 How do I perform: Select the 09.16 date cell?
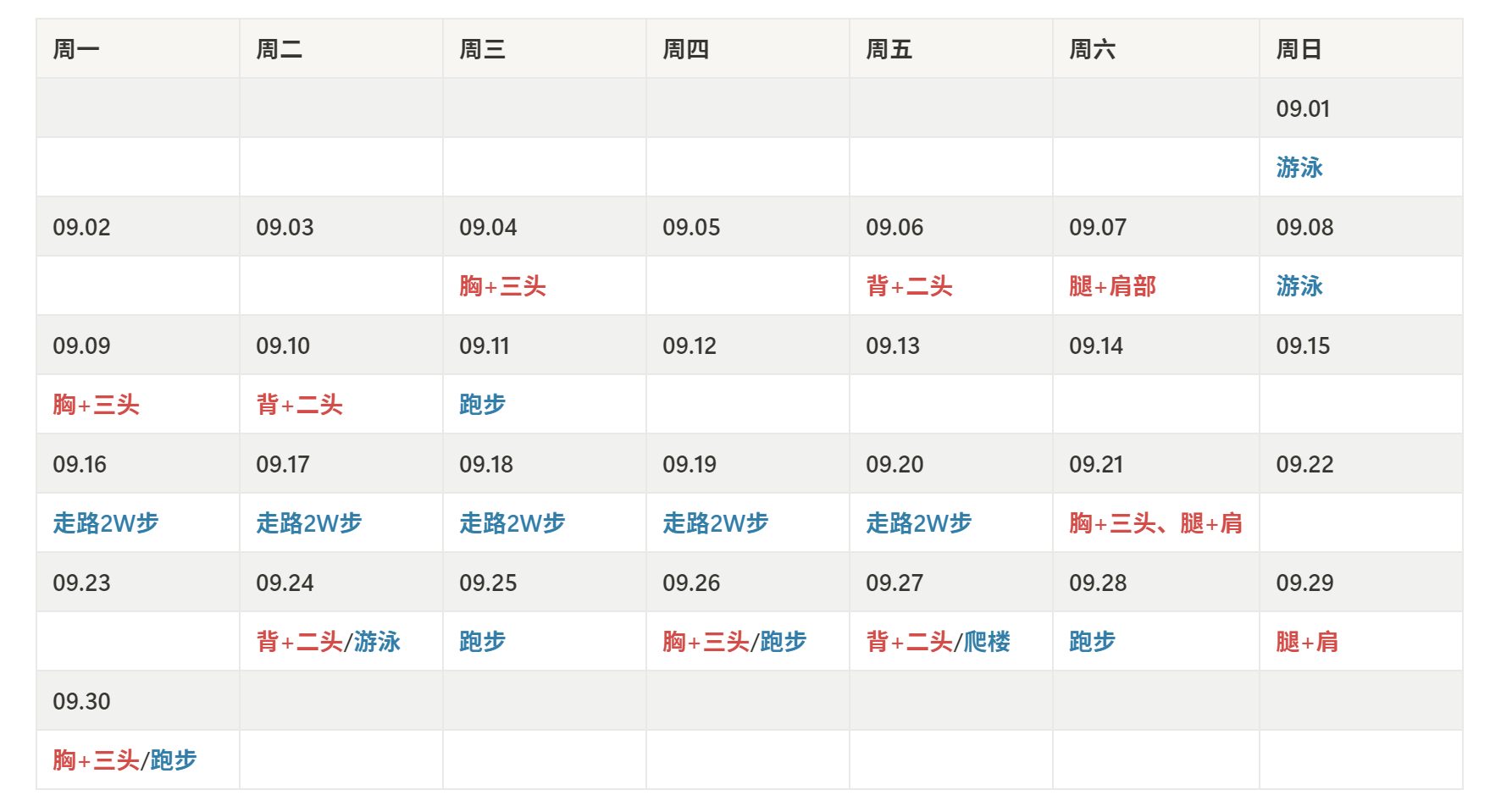[138, 464]
